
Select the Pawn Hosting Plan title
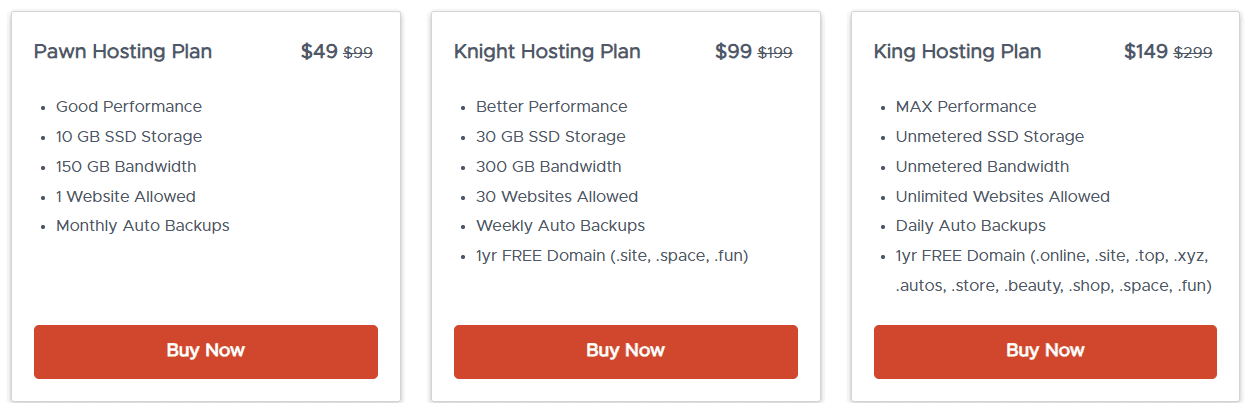pos(123,52)
